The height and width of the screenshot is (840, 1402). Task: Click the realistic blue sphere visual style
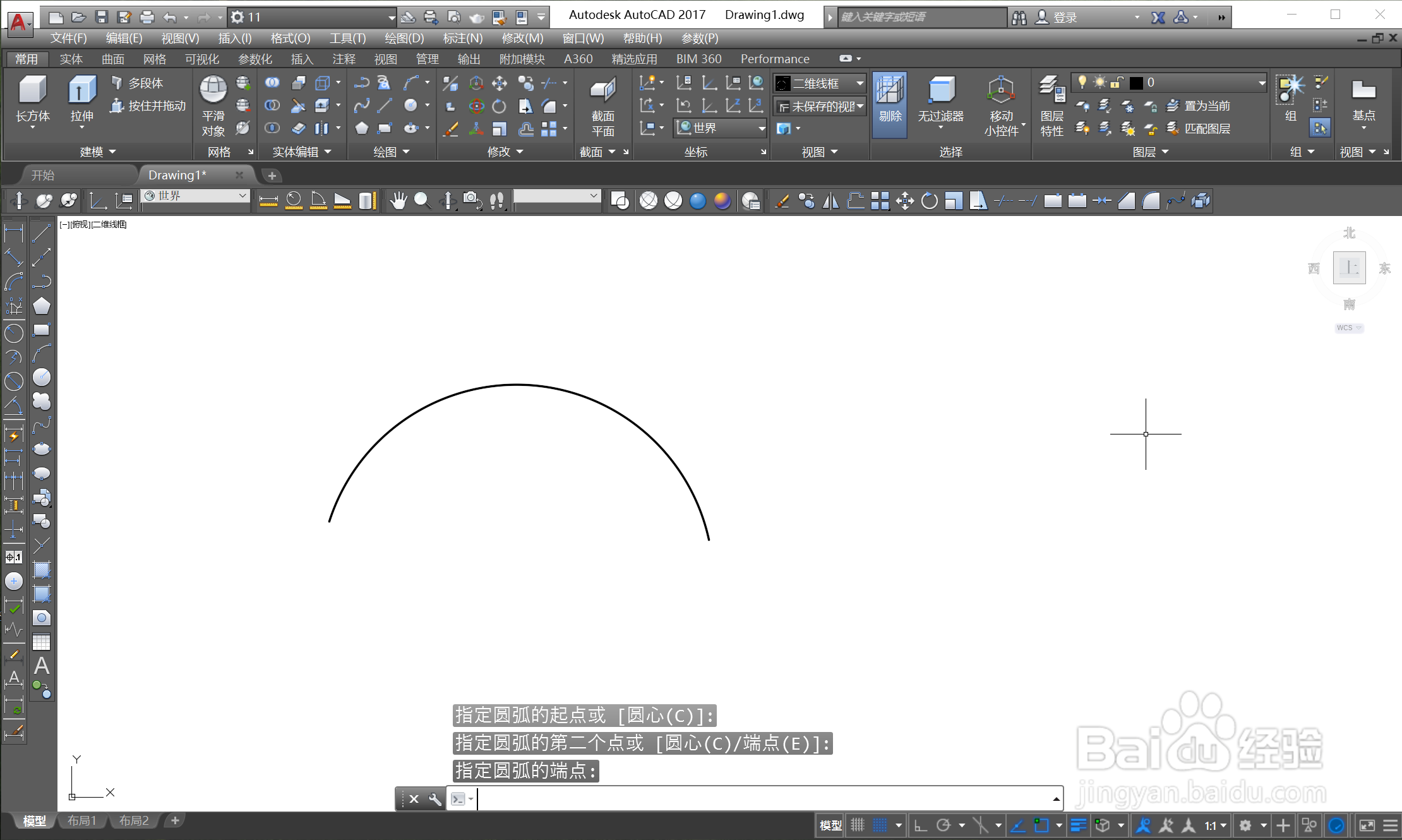(697, 201)
